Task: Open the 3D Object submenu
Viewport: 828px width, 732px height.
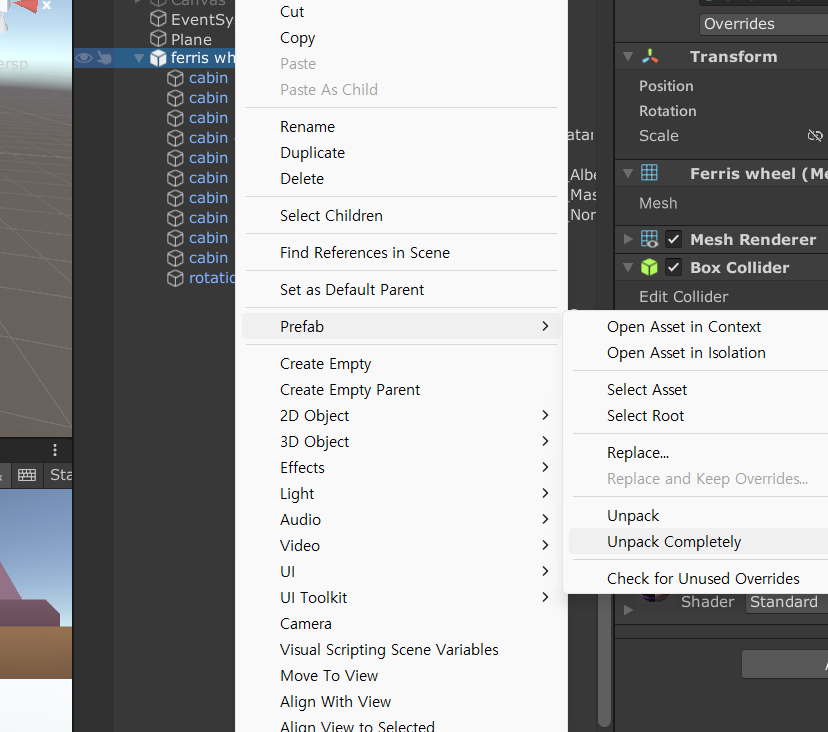Action: pyautogui.click(x=401, y=442)
